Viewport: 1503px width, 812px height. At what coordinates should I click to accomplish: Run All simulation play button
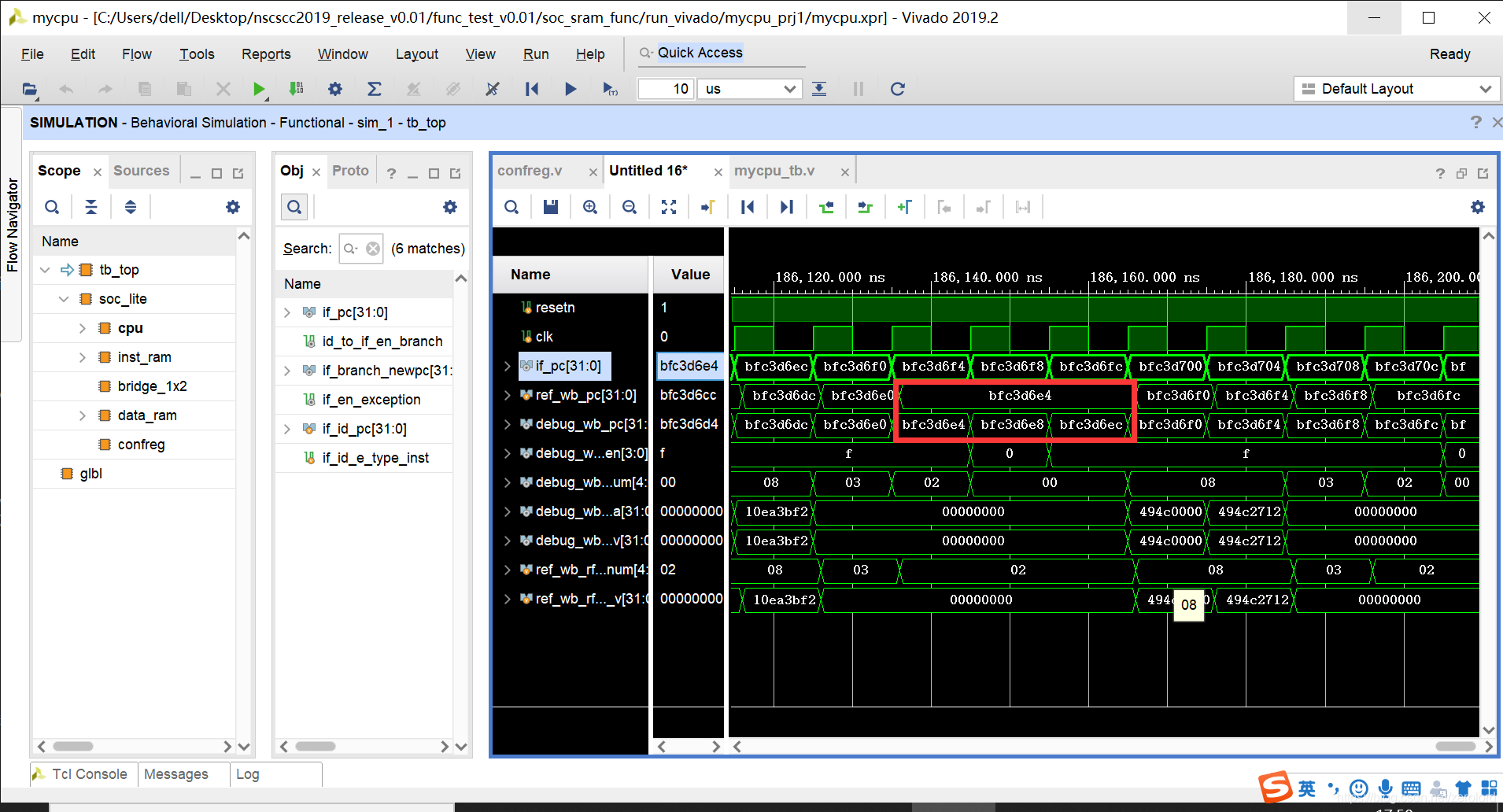click(x=571, y=89)
